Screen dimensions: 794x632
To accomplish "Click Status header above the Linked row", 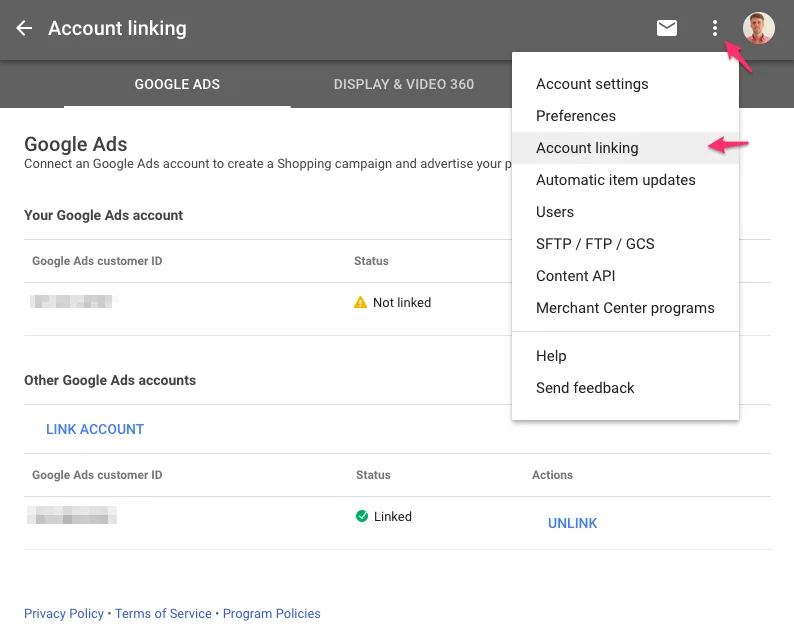I will pyautogui.click(x=373, y=475).
